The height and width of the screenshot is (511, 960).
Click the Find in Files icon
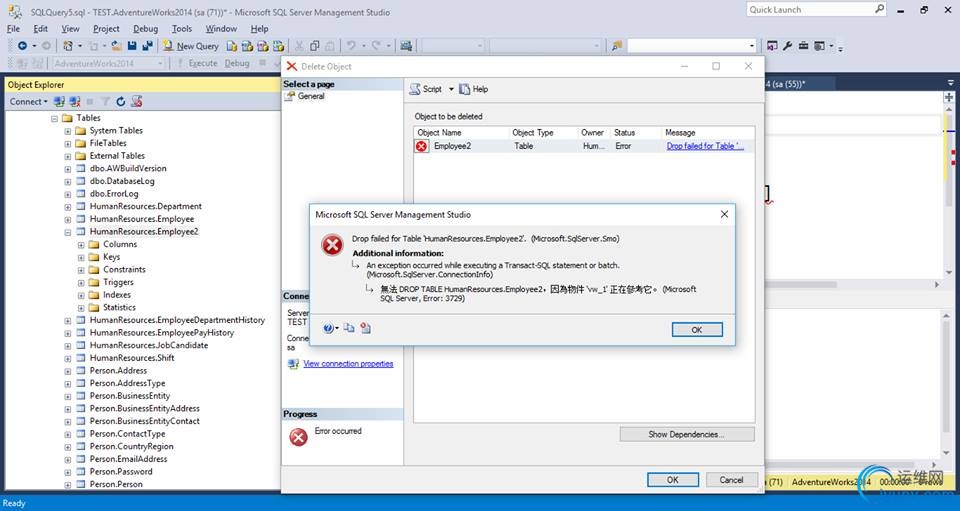coord(617,46)
